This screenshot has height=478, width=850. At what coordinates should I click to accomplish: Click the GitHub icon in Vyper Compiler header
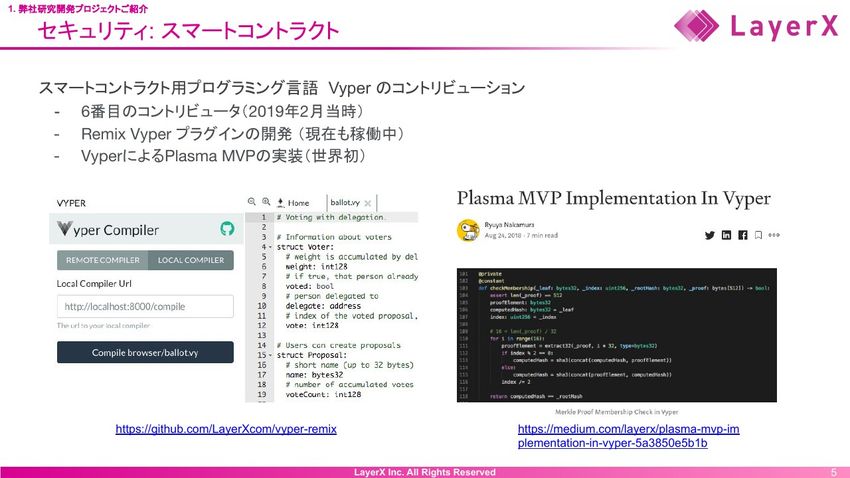225,229
